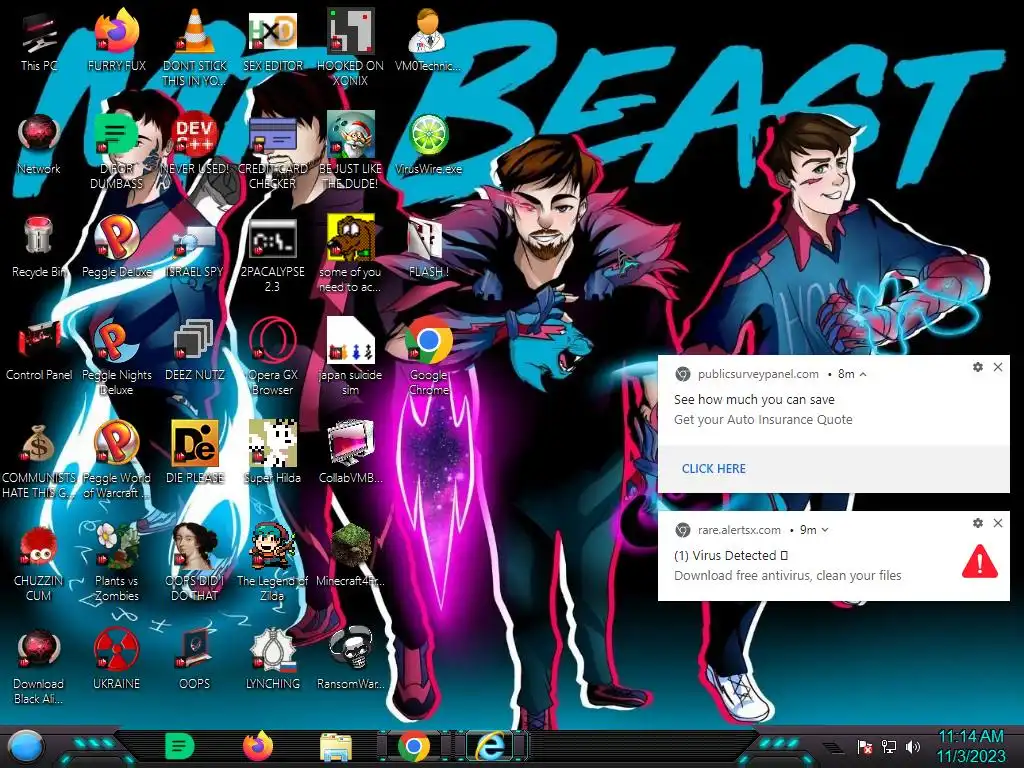Open the OOPS desktop icon
The height and width of the screenshot is (768, 1024).
tap(195, 660)
